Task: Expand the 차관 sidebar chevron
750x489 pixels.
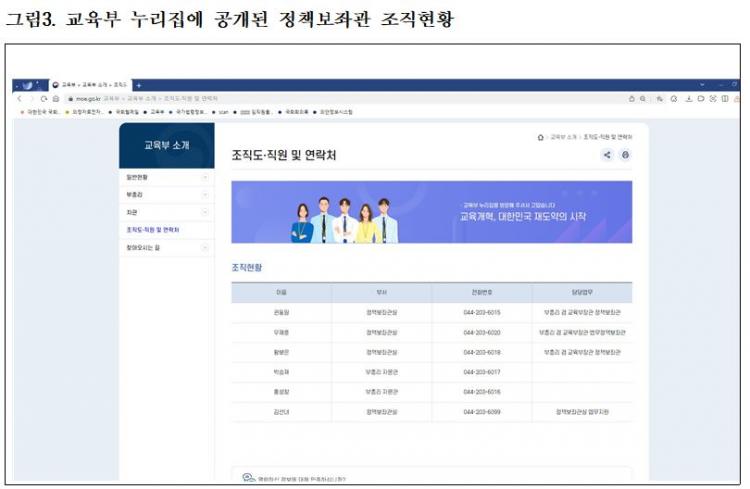Action: [205, 212]
